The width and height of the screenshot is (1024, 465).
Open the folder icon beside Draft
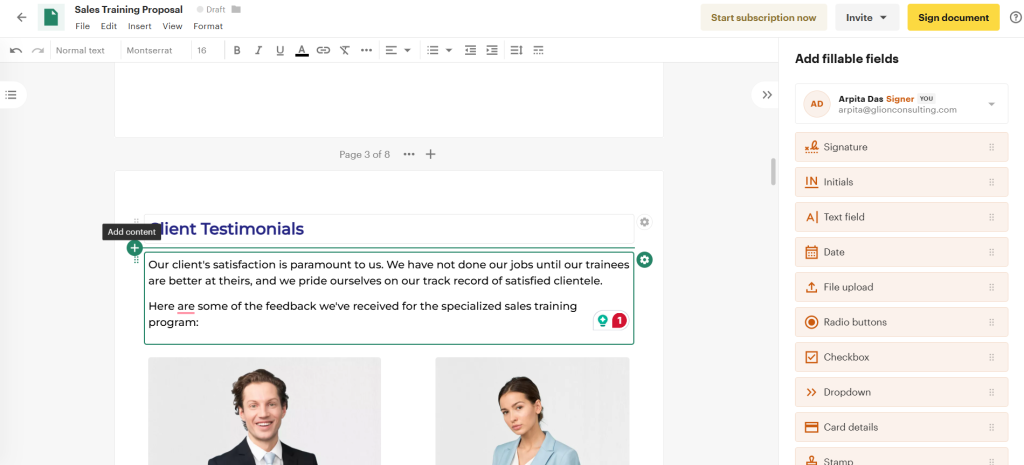click(236, 10)
